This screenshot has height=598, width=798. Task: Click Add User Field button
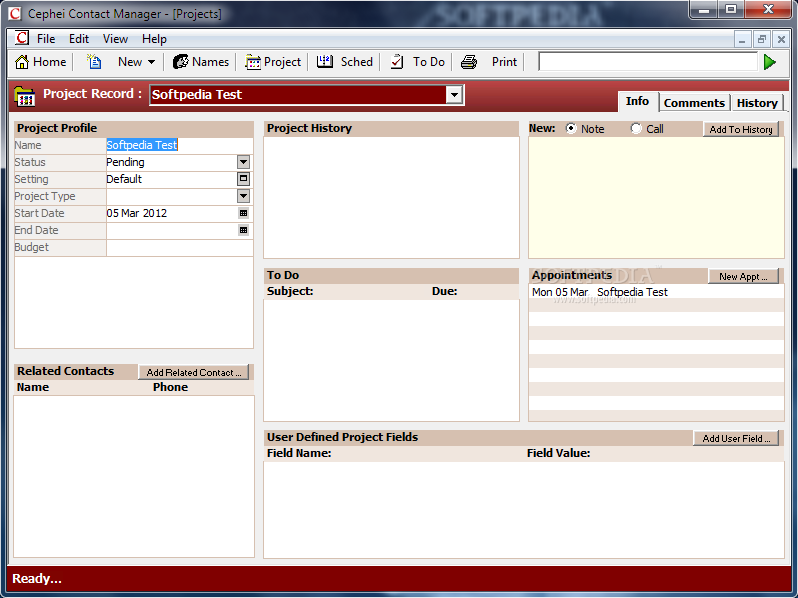pos(736,438)
